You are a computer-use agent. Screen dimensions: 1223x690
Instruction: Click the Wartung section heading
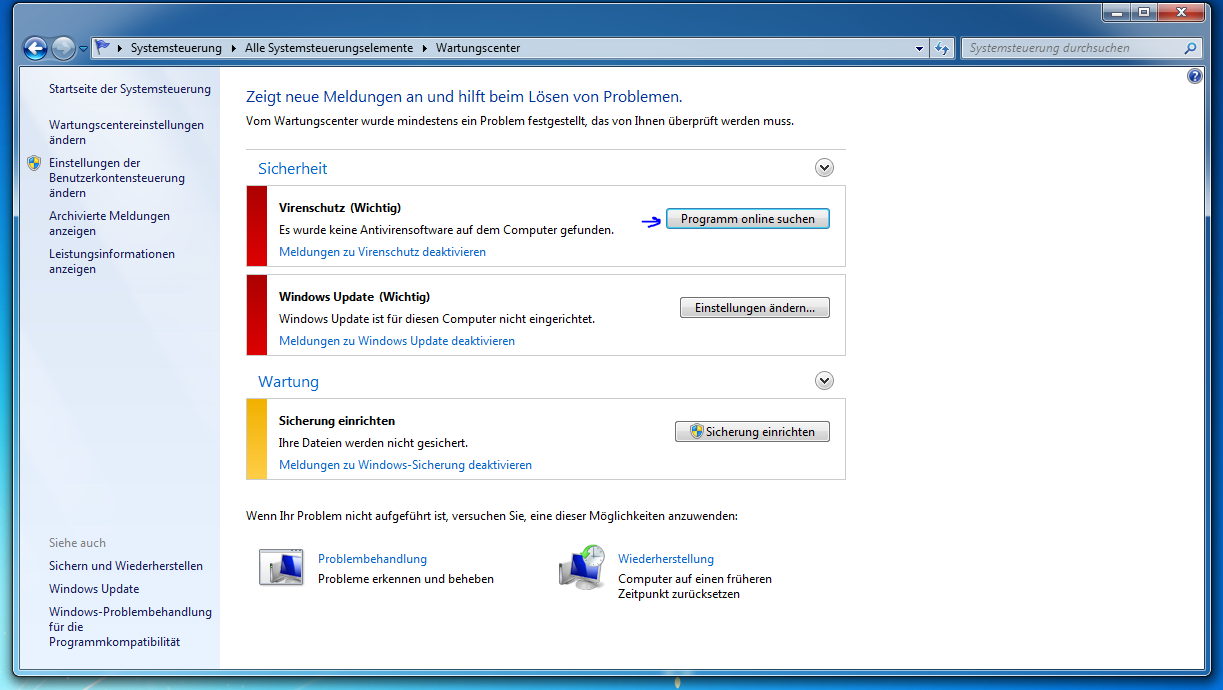[x=289, y=381]
